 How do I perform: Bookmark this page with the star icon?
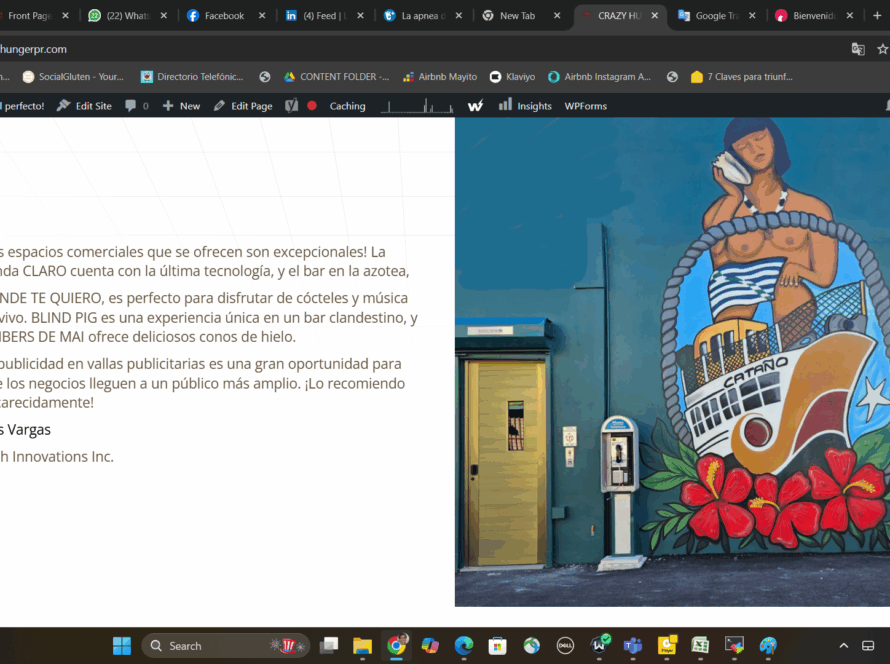(x=883, y=49)
